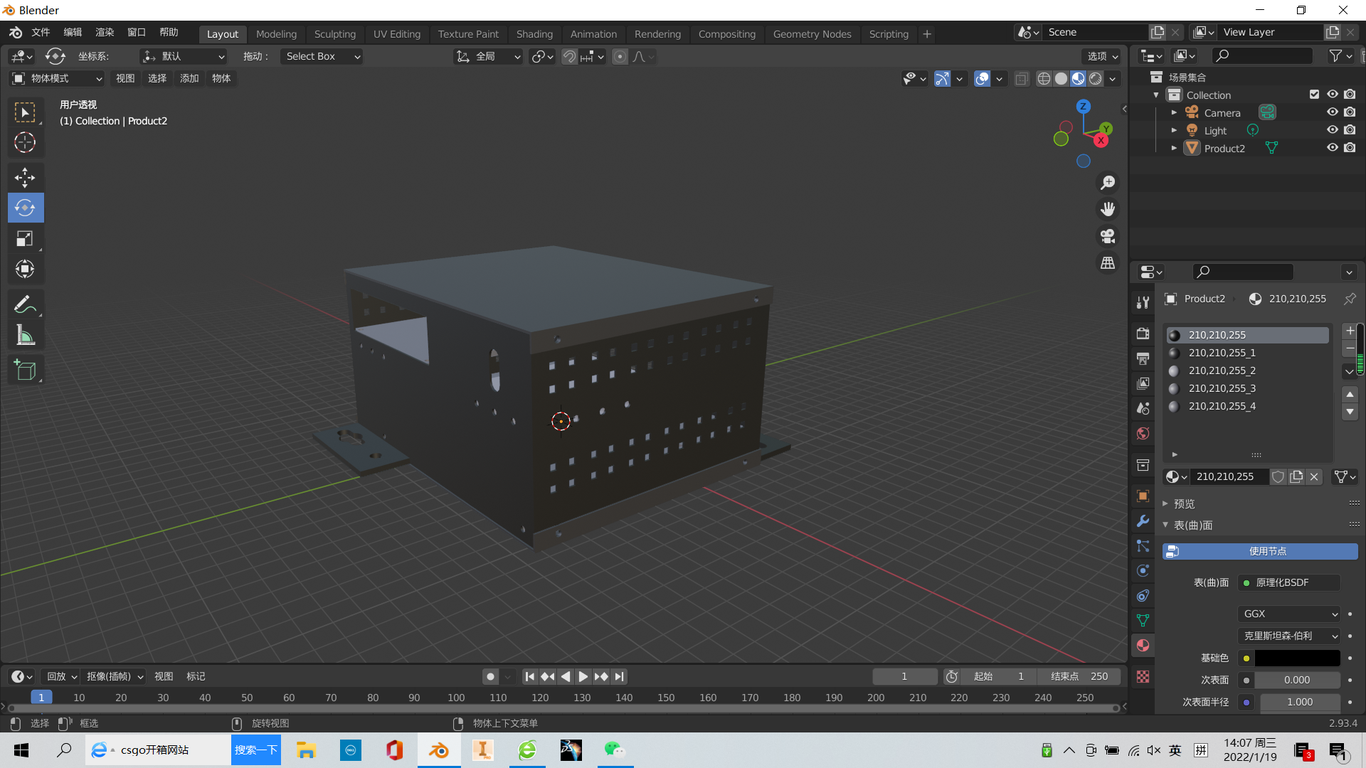
Task: Open the Modifier wrench properties tab
Action: click(x=1143, y=521)
